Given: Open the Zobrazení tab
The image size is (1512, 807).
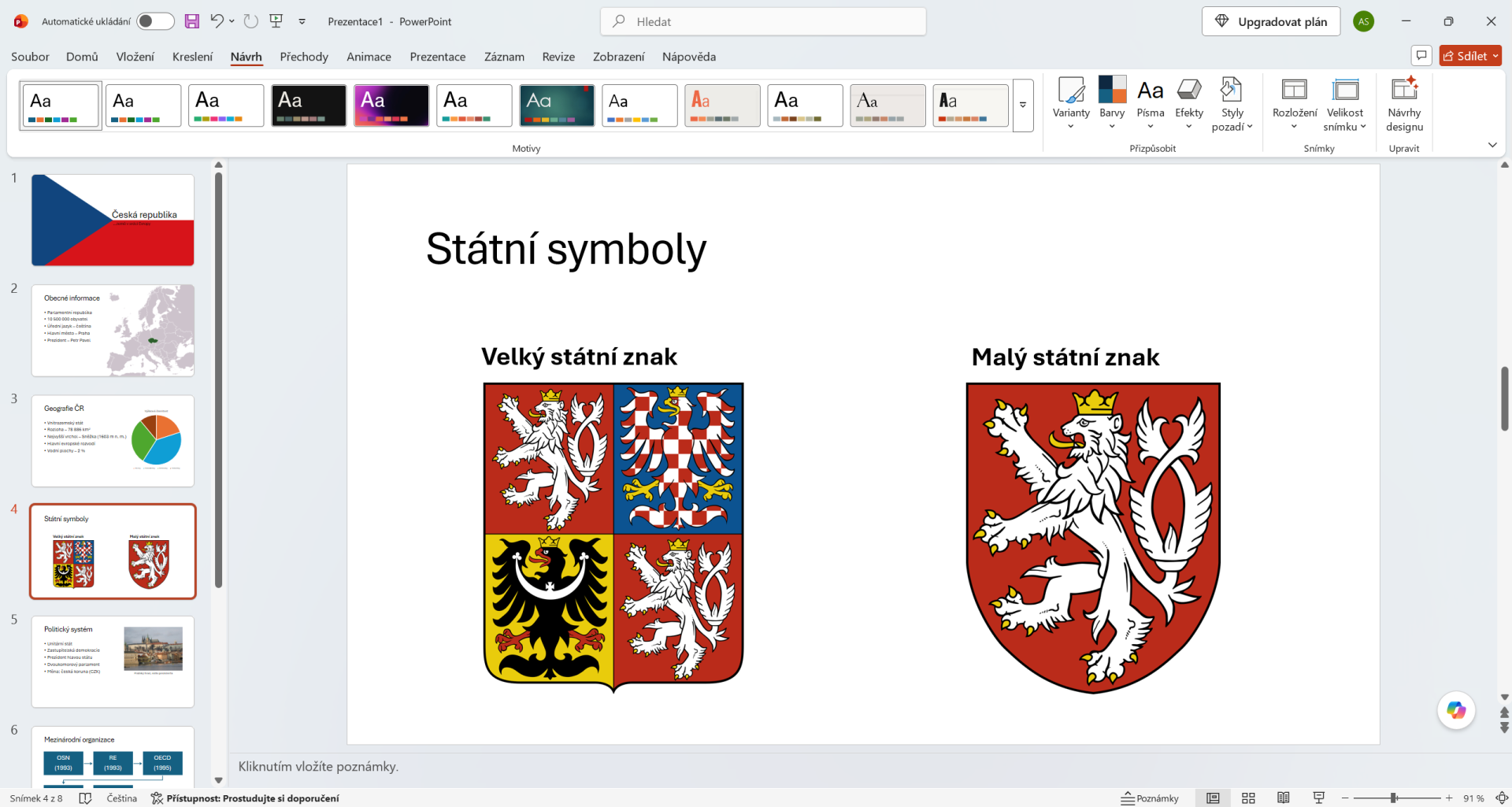Looking at the screenshot, I should 618,57.
